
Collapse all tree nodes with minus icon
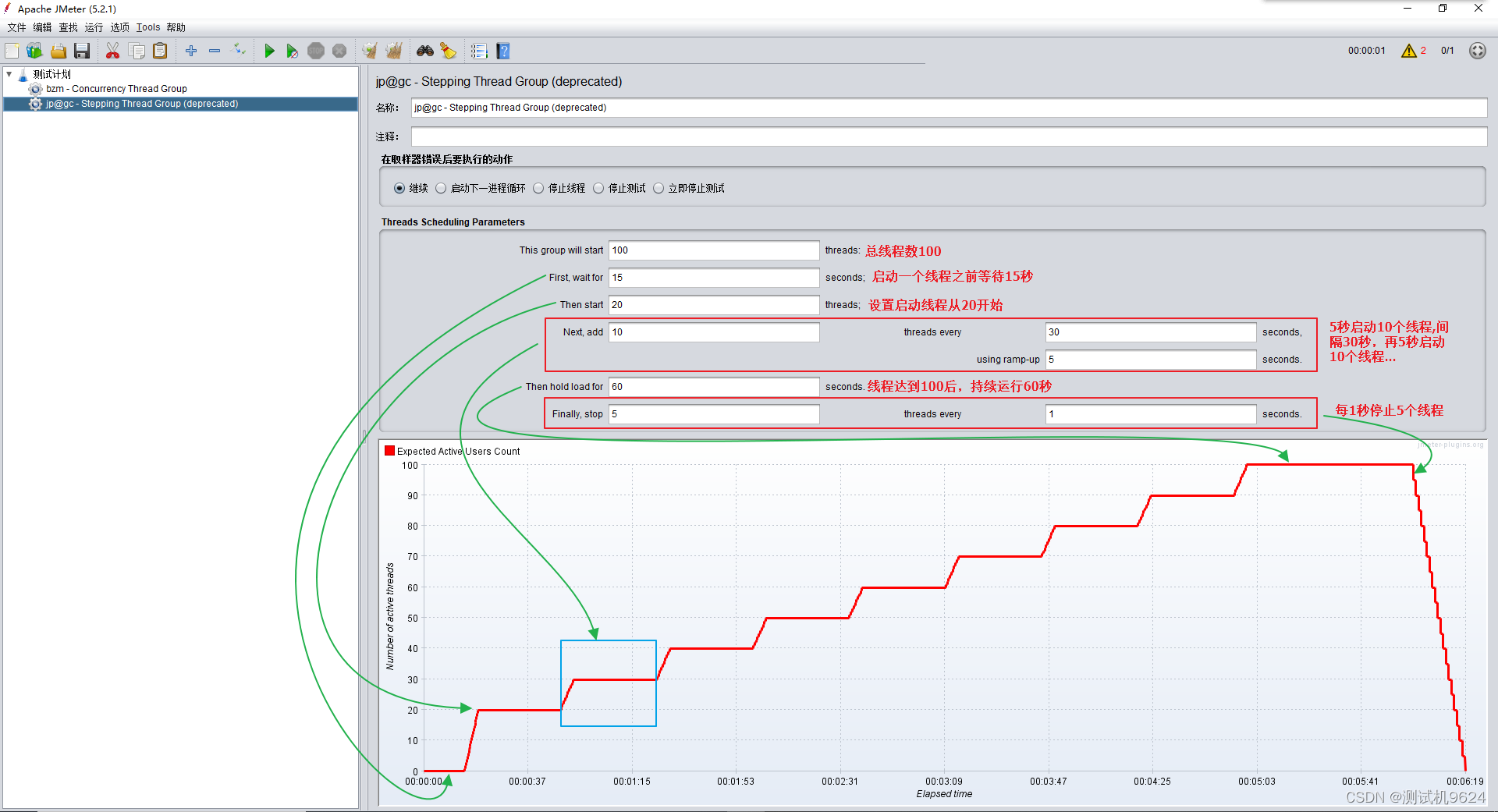tap(215, 51)
